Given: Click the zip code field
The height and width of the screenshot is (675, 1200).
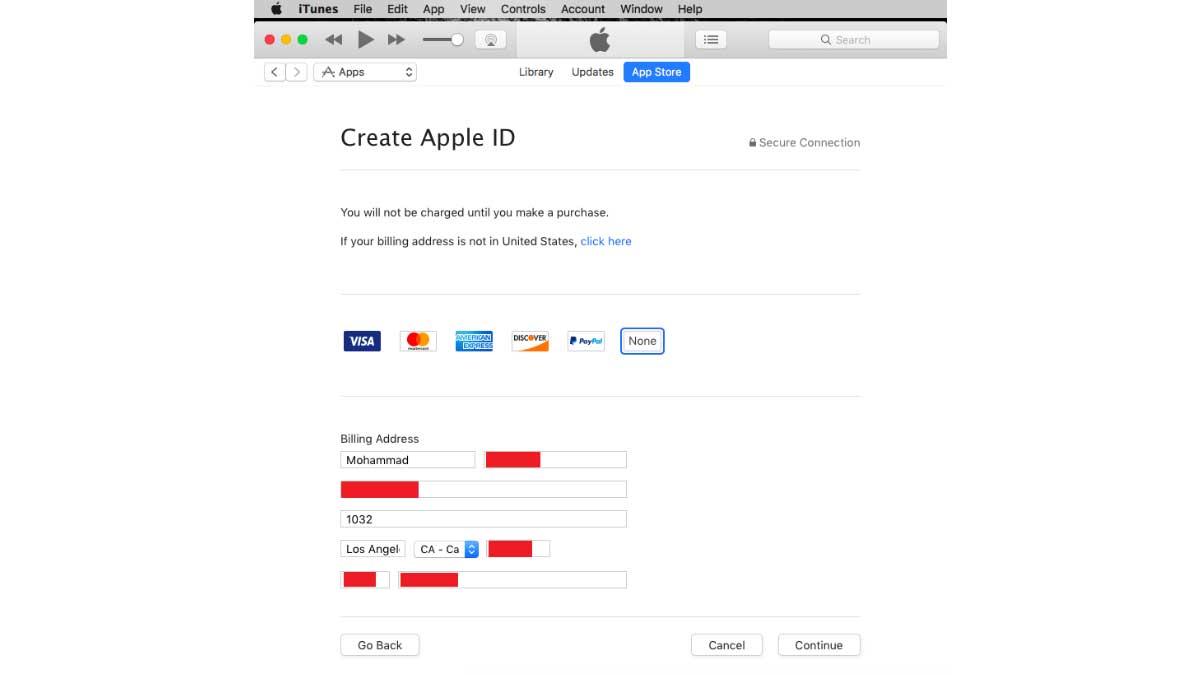Looking at the screenshot, I should pos(518,549).
